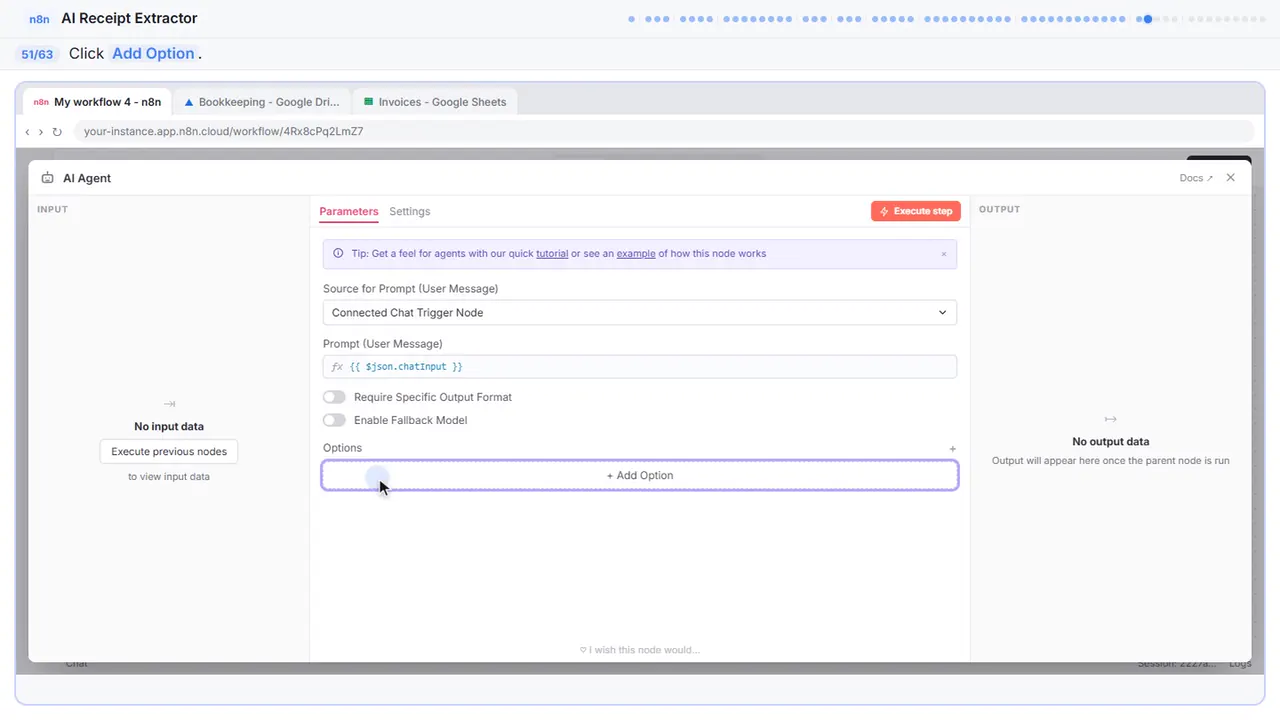Click the + Add Option button
Viewport: 1280px width, 720px height.
(640, 475)
